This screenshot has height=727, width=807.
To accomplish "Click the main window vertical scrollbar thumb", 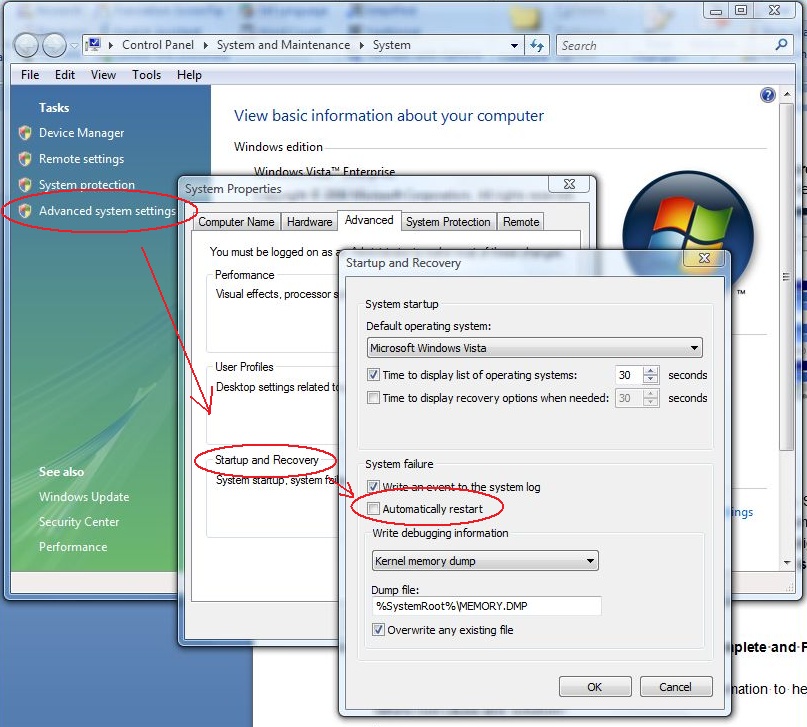I will click(786, 276).
